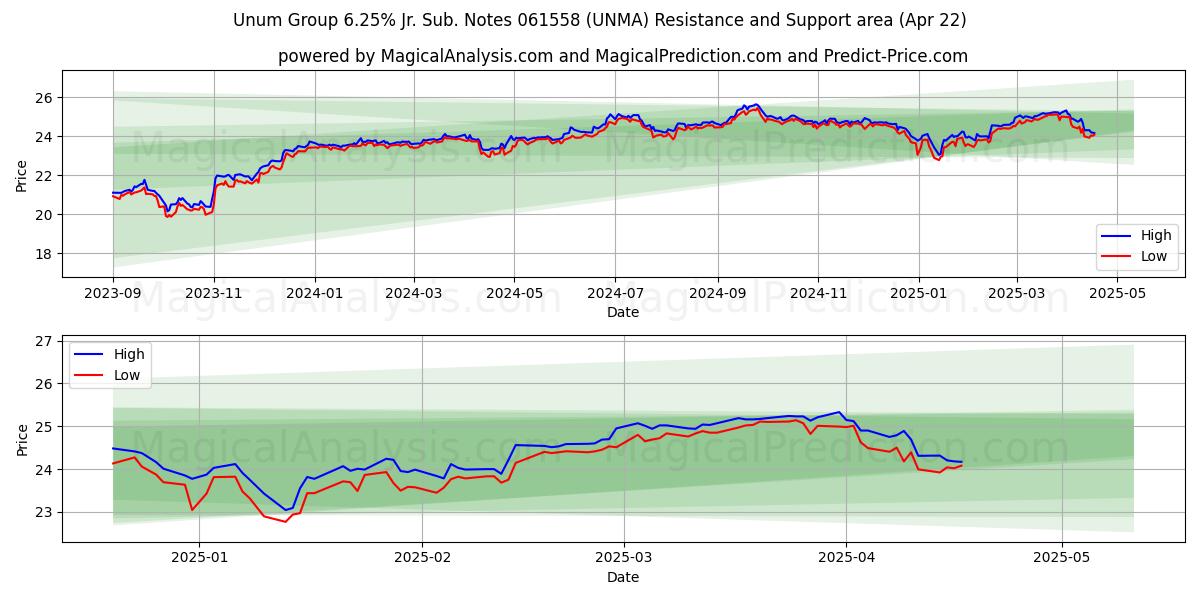
Task: Click the '2024-05' x-axis label in top chart
Action: (x=515, y=293)
